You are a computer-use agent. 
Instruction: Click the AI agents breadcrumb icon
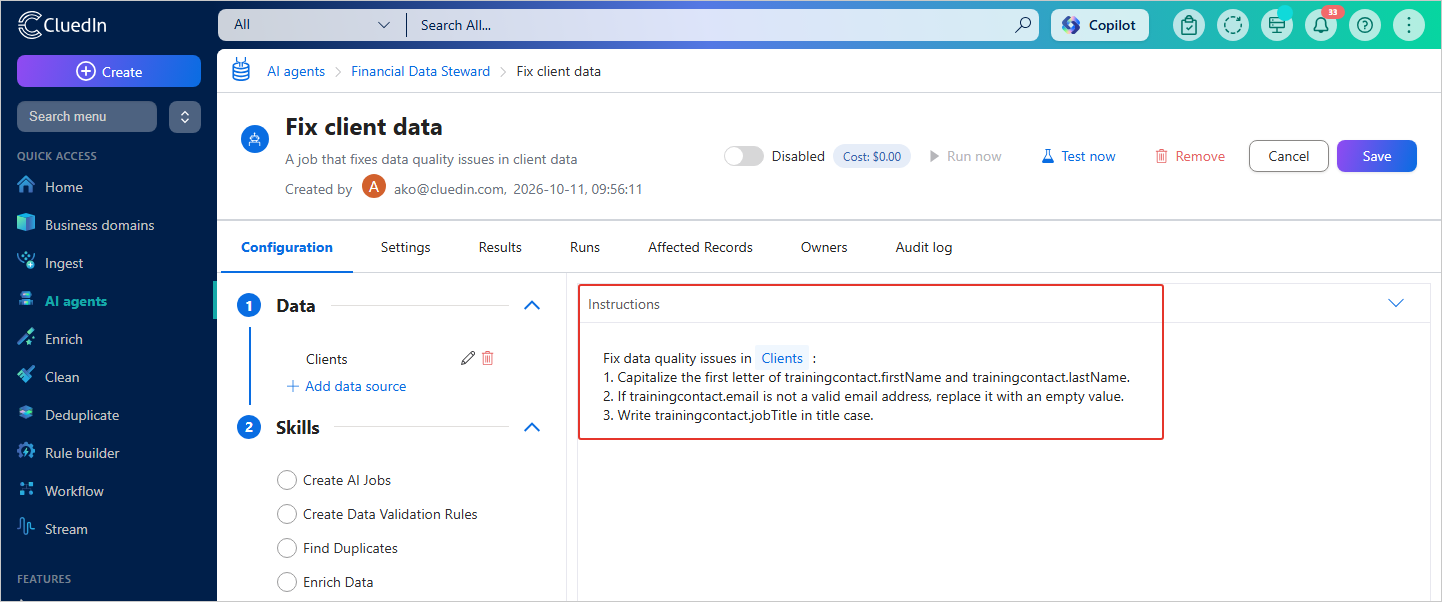click(241, 70)
